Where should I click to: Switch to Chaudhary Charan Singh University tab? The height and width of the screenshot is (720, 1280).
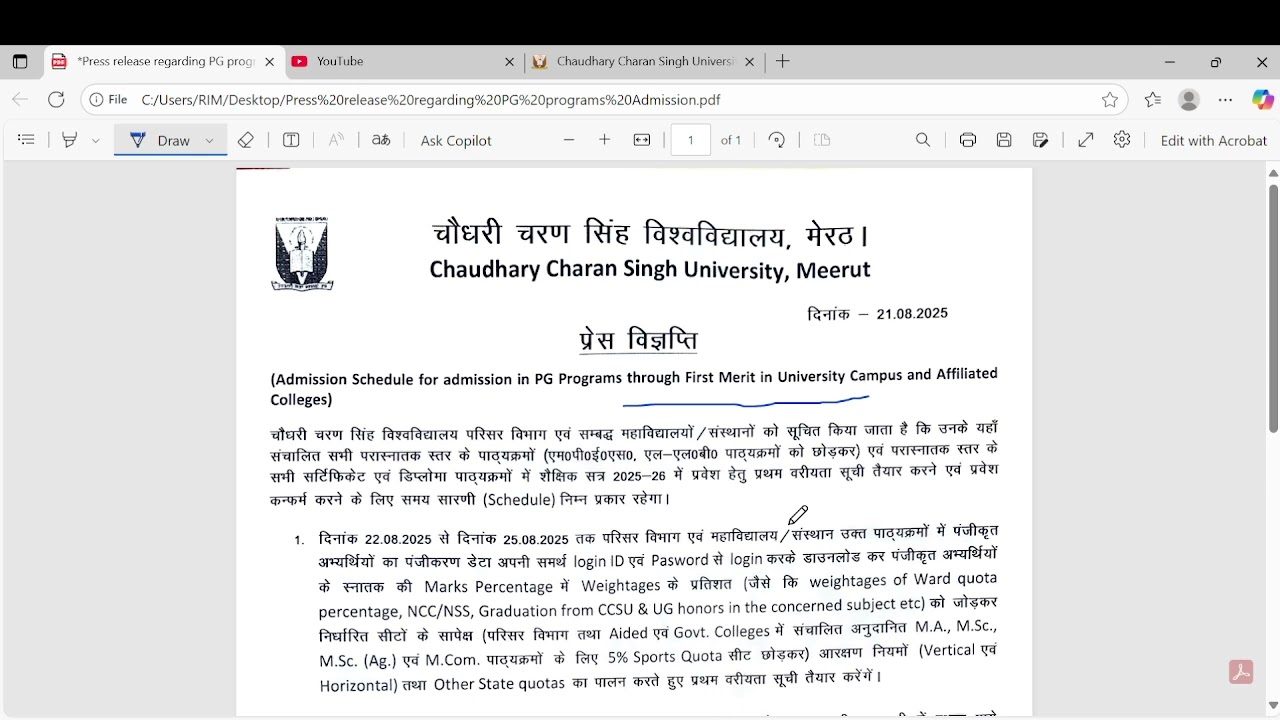click(x=644, y=62)
